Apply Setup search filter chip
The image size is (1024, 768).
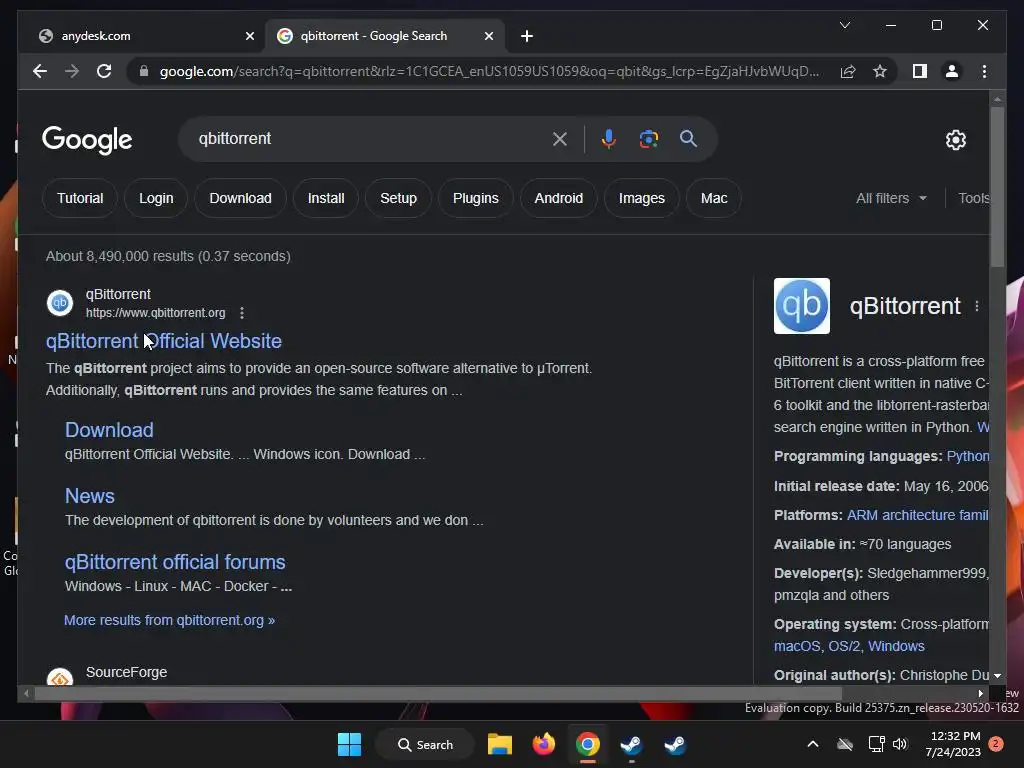[398, 198]
